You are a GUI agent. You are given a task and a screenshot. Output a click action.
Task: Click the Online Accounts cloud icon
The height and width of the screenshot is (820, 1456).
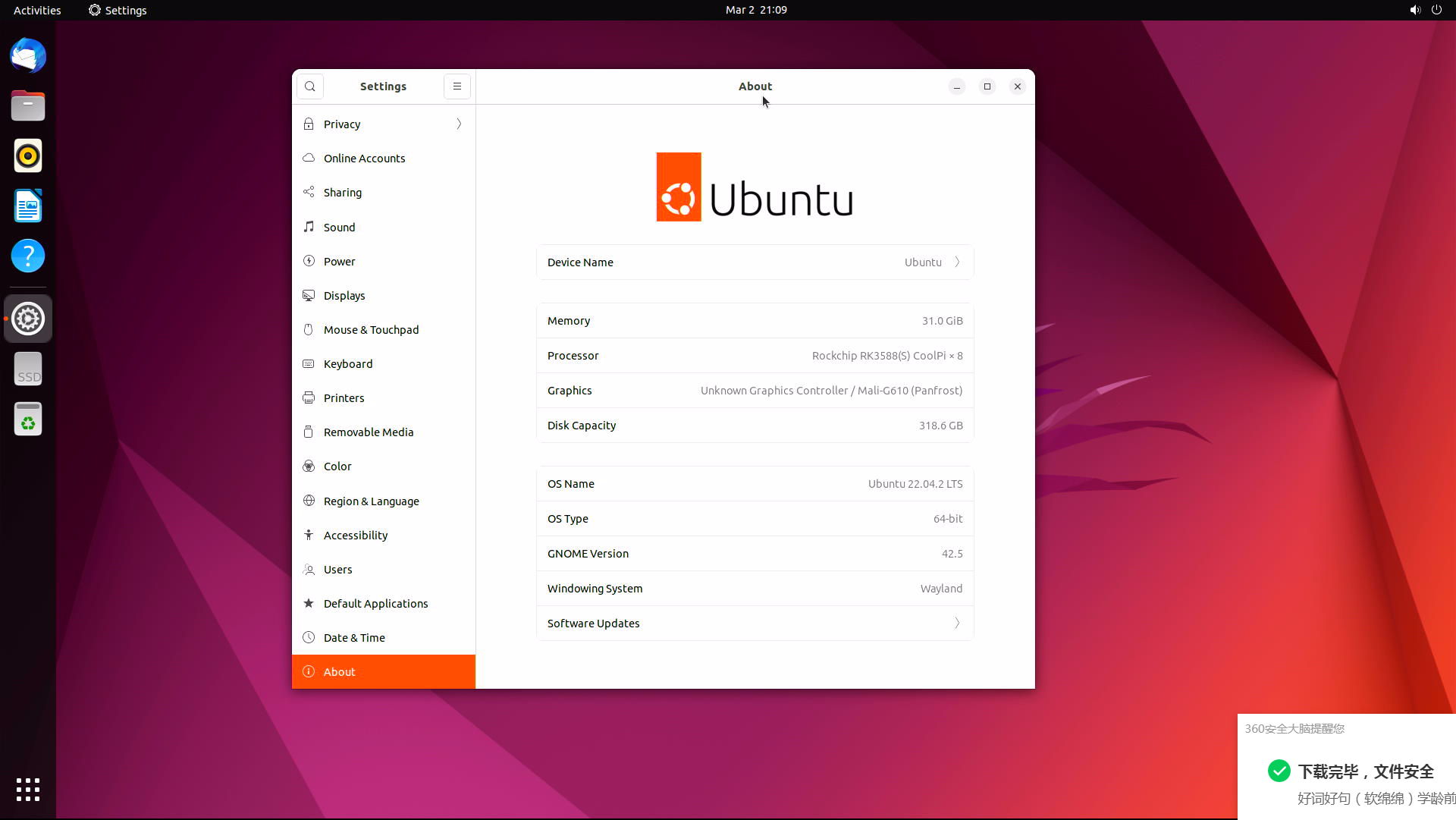309,159
